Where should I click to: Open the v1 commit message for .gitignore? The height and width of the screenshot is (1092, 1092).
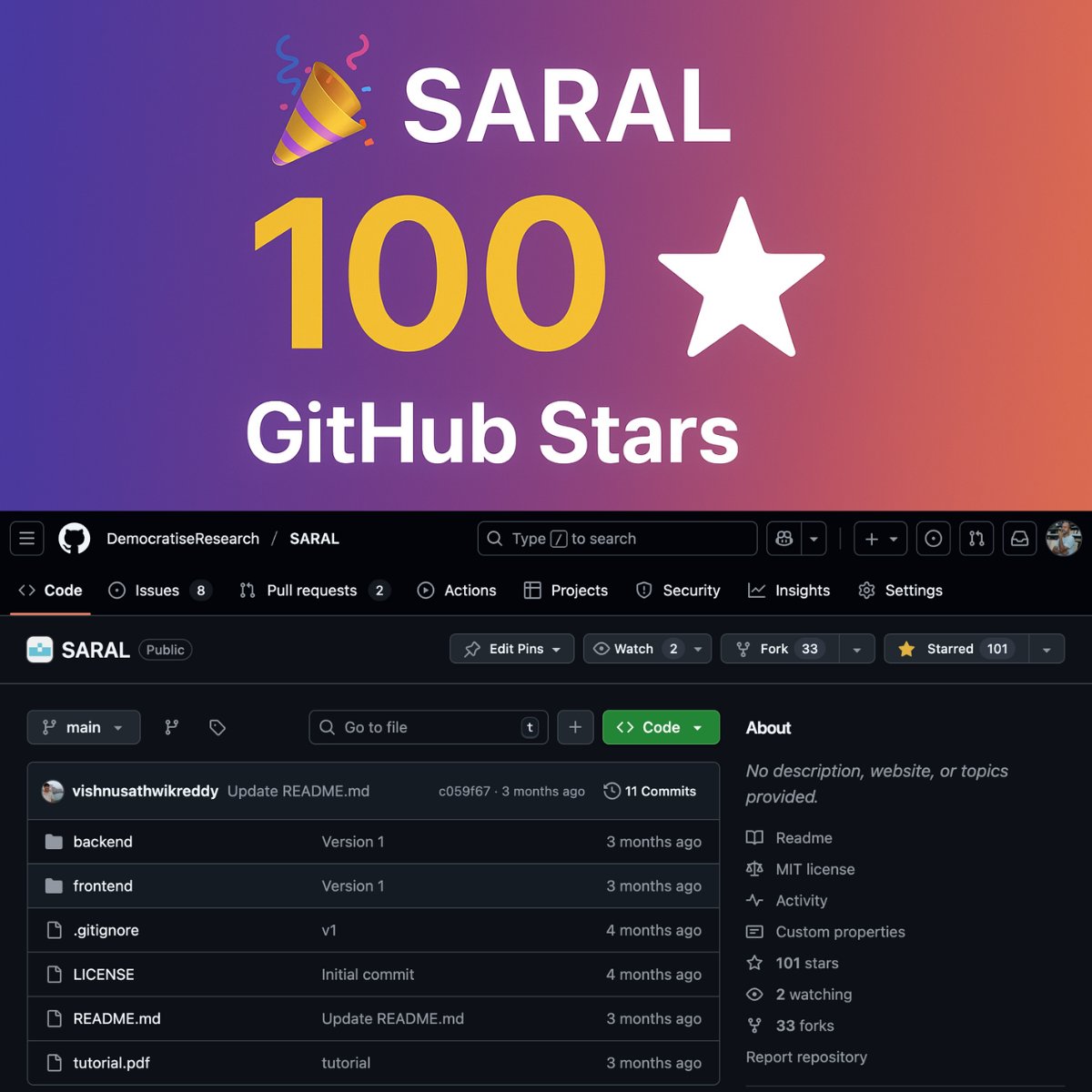tap(329, 930)
